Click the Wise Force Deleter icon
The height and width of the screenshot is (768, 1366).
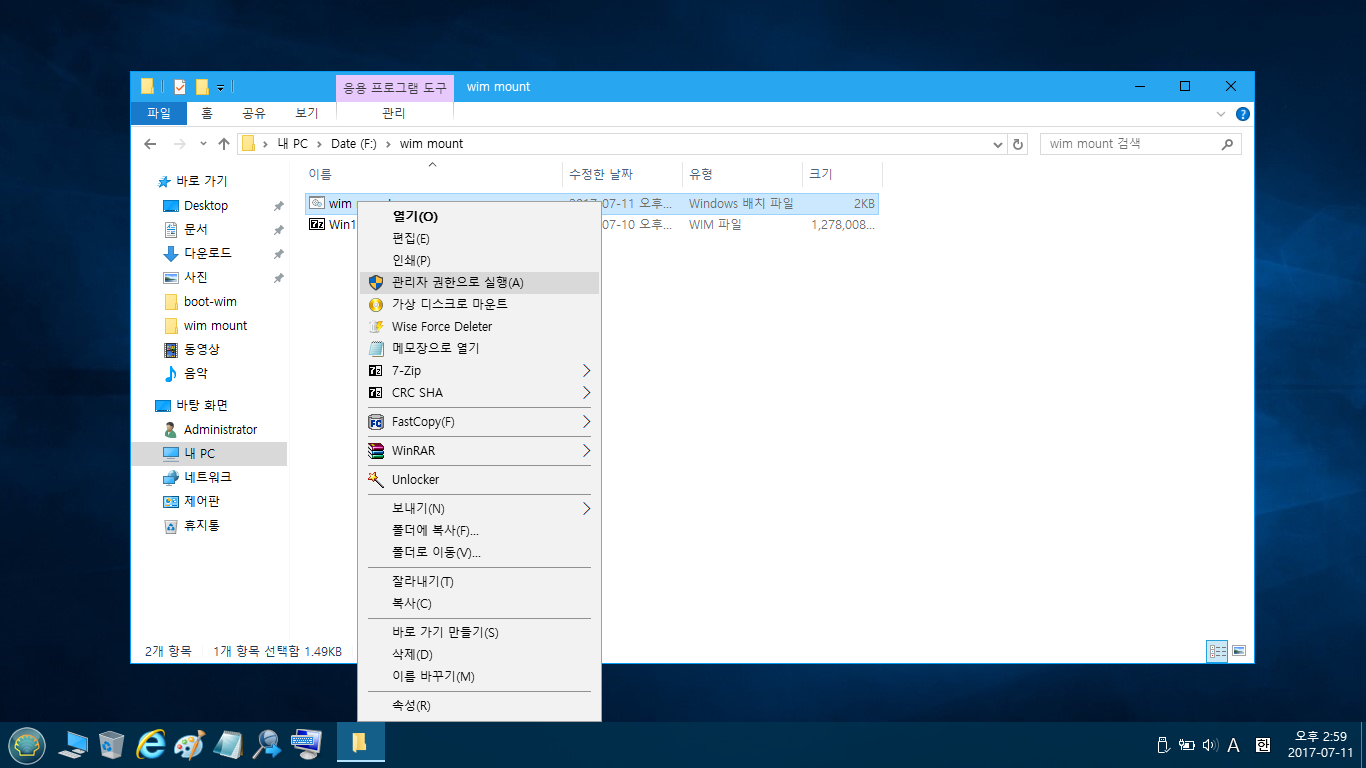pos(376,326)
